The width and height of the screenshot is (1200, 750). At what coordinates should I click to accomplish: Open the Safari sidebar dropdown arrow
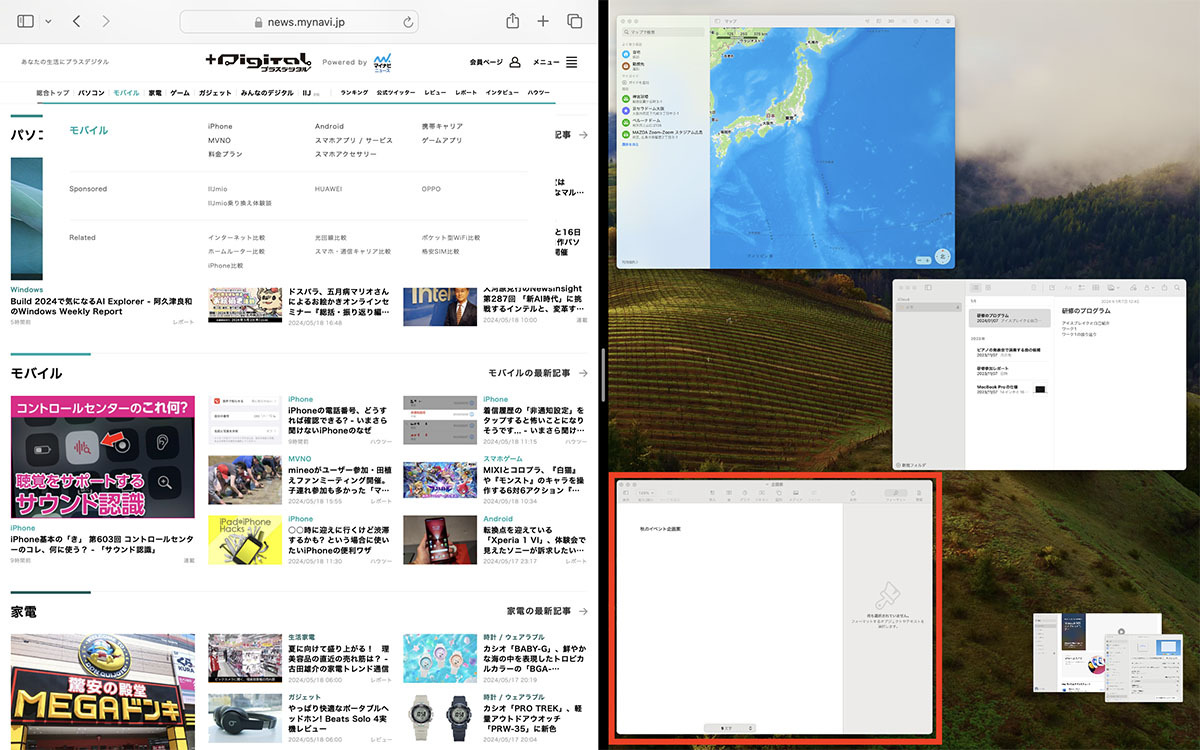point(48,21)
